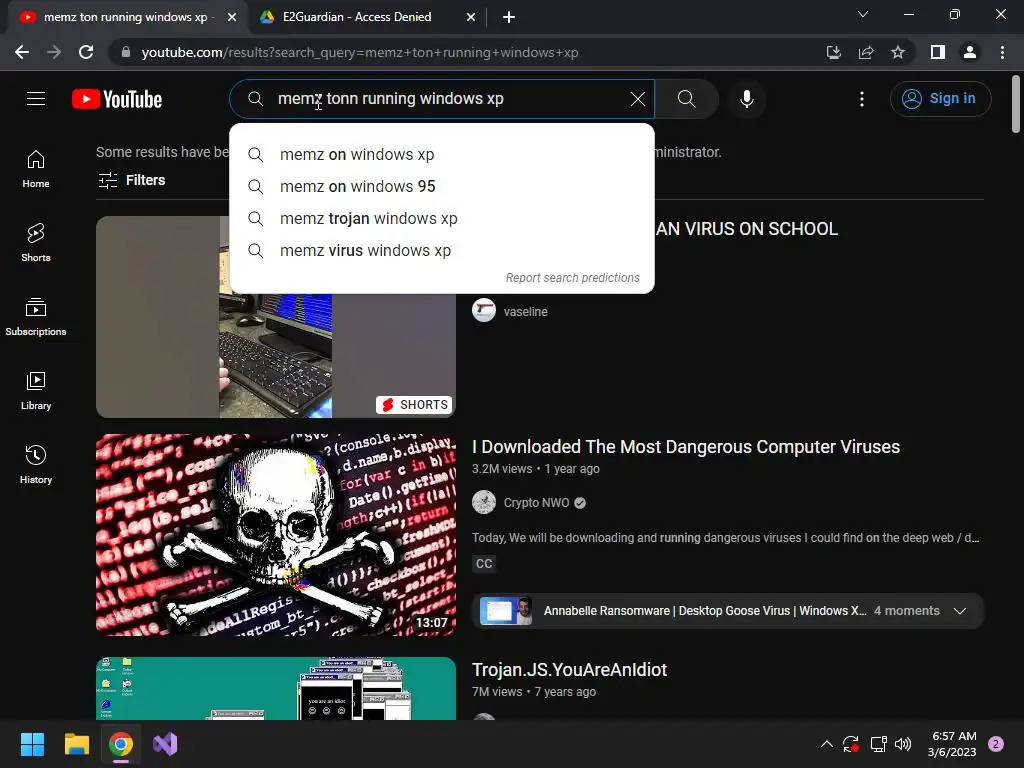
Task: Switch to the memz ton running windows xp tab
Action: (x=127, y=17)
